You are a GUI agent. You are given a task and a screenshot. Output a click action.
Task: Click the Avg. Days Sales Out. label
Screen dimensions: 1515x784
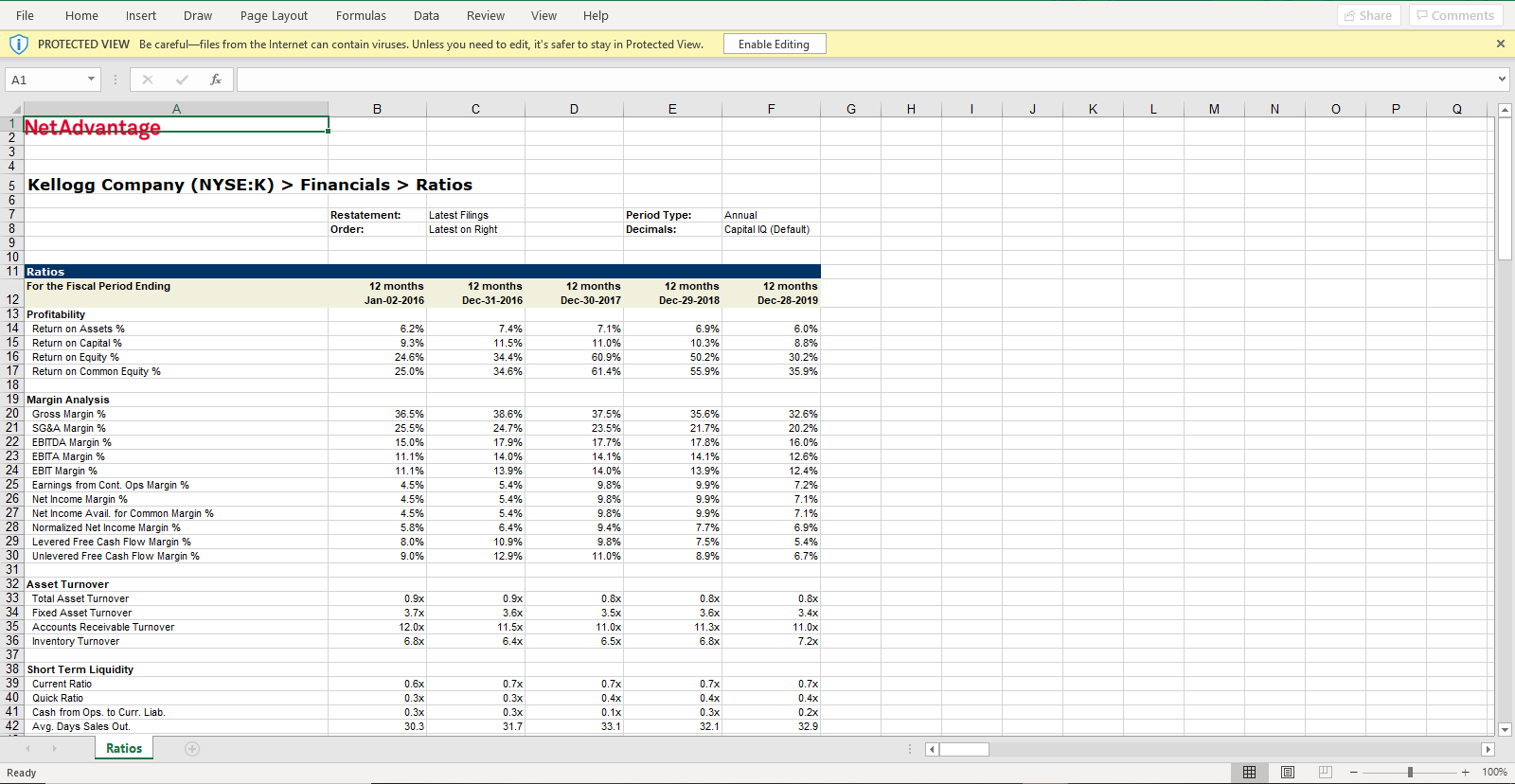[81, 726]
